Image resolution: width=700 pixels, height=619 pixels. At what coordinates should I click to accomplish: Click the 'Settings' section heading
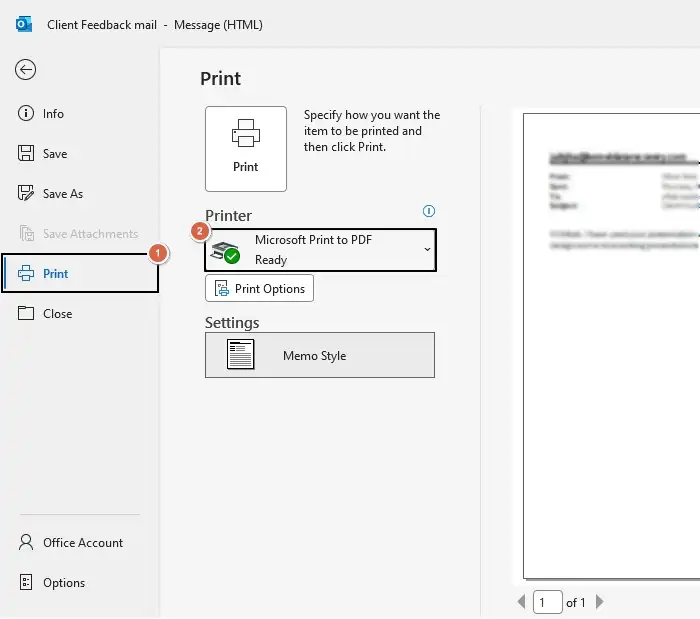[232, 323]
